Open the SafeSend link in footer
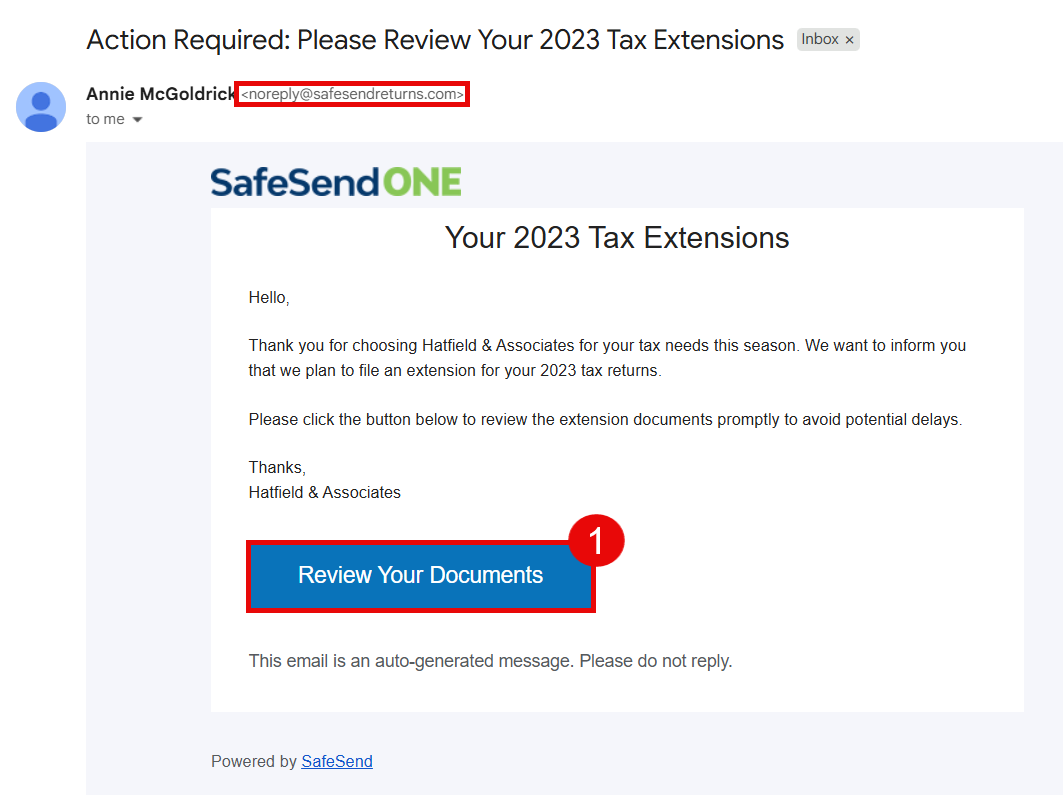1063x795 pixels. (x=337, y=762)
